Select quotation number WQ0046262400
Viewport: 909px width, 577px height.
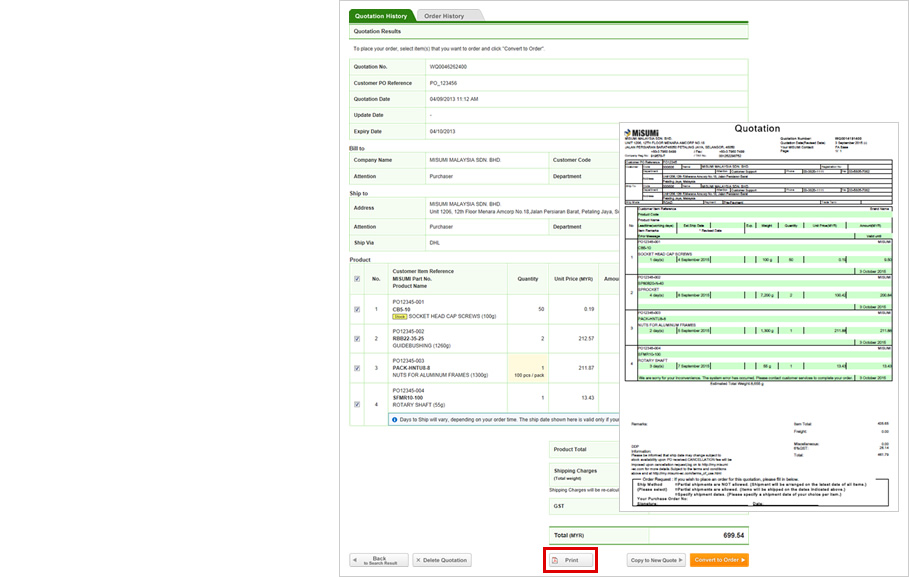point(448,67)
